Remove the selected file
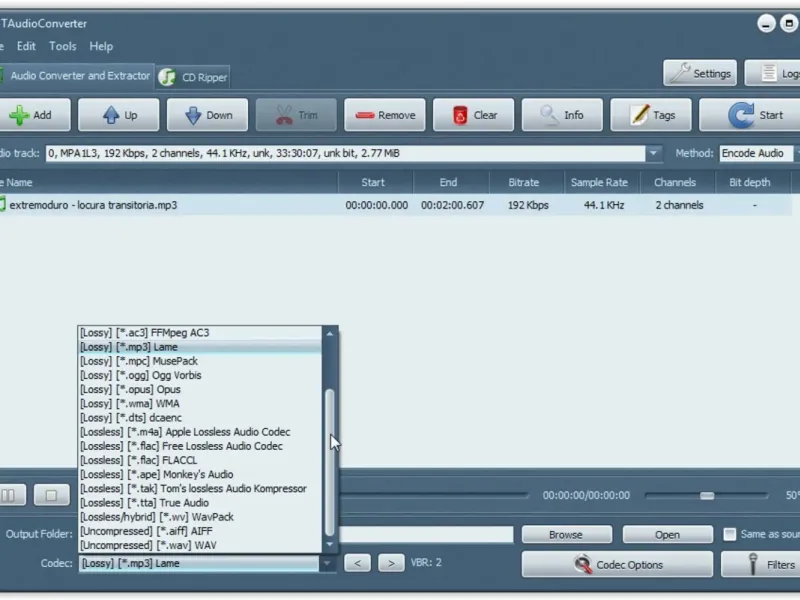 (x=385, y=115)
